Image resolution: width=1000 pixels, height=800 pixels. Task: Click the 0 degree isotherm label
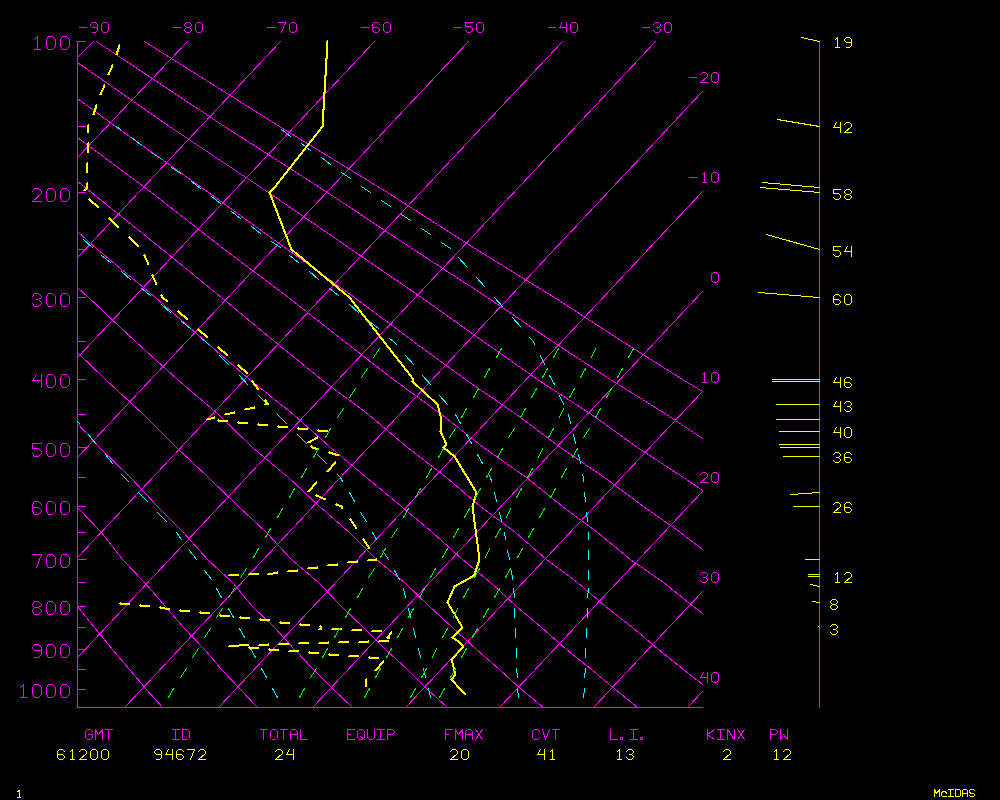click(x=714, y=278)
